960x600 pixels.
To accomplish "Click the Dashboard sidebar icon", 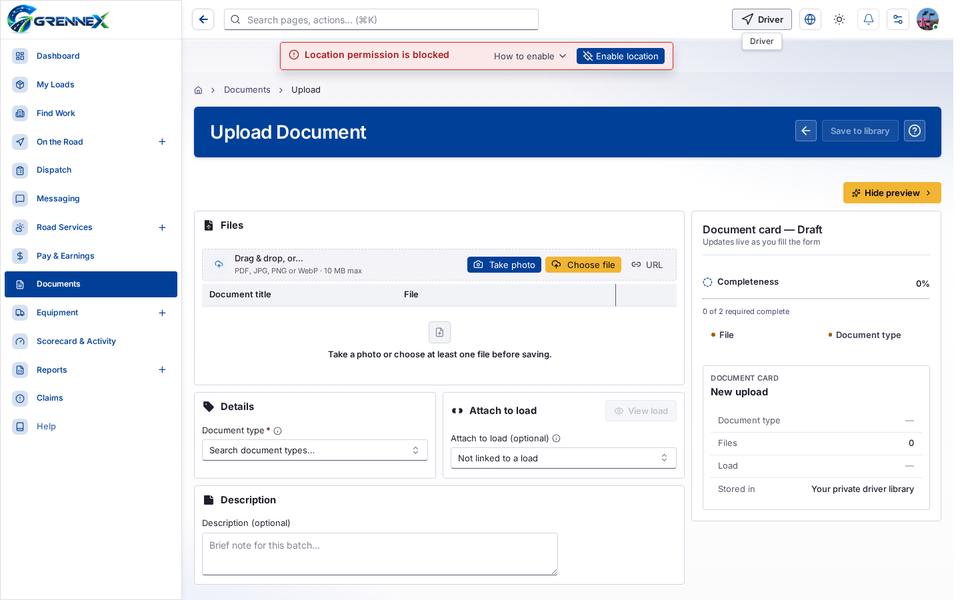I will click(20, 56).
